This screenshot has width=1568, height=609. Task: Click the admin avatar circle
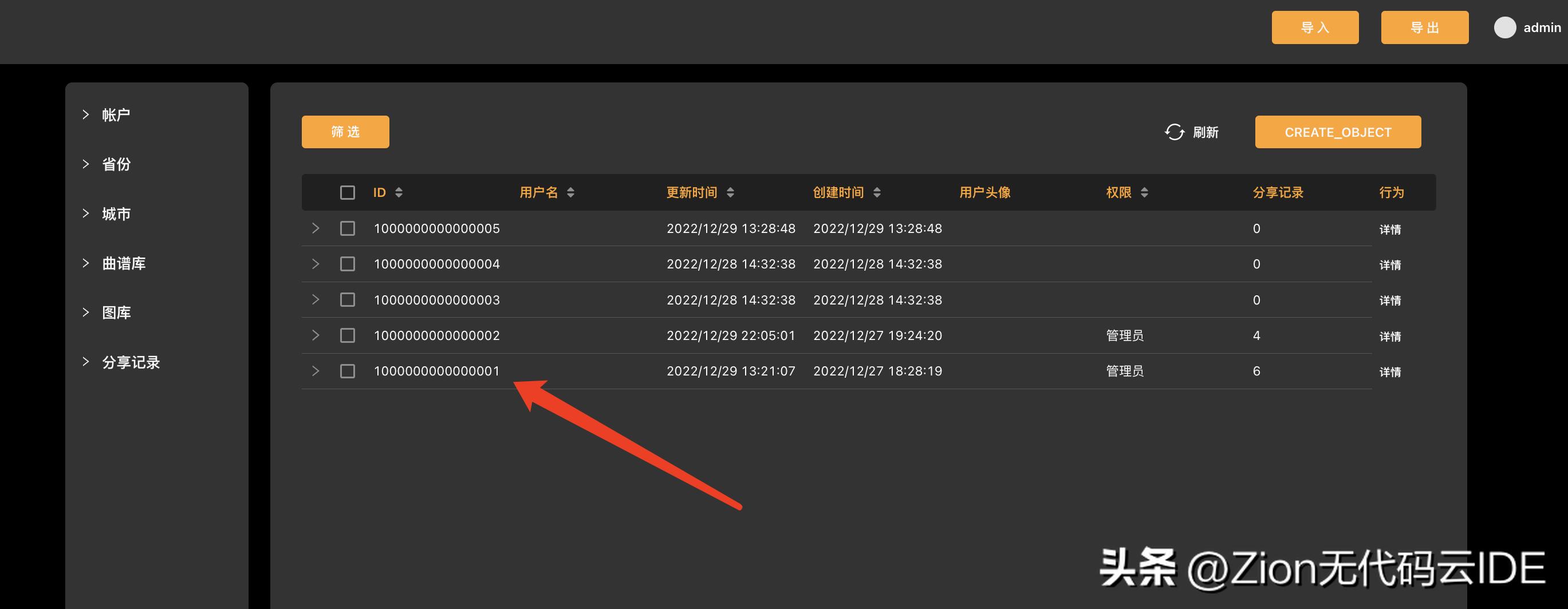coord(1504,28)
